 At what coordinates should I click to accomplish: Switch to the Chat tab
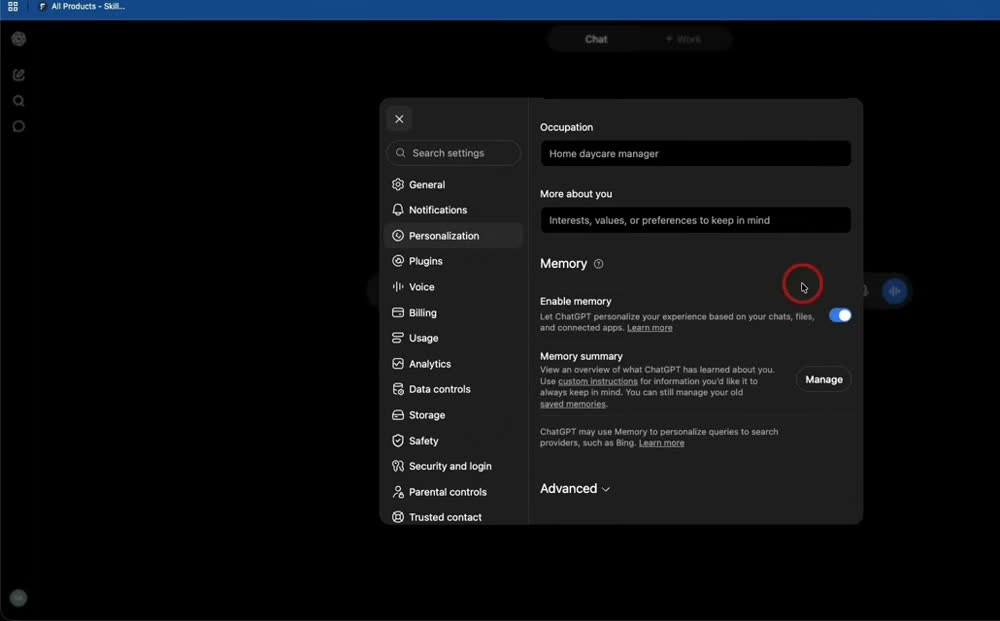point(596,40)
